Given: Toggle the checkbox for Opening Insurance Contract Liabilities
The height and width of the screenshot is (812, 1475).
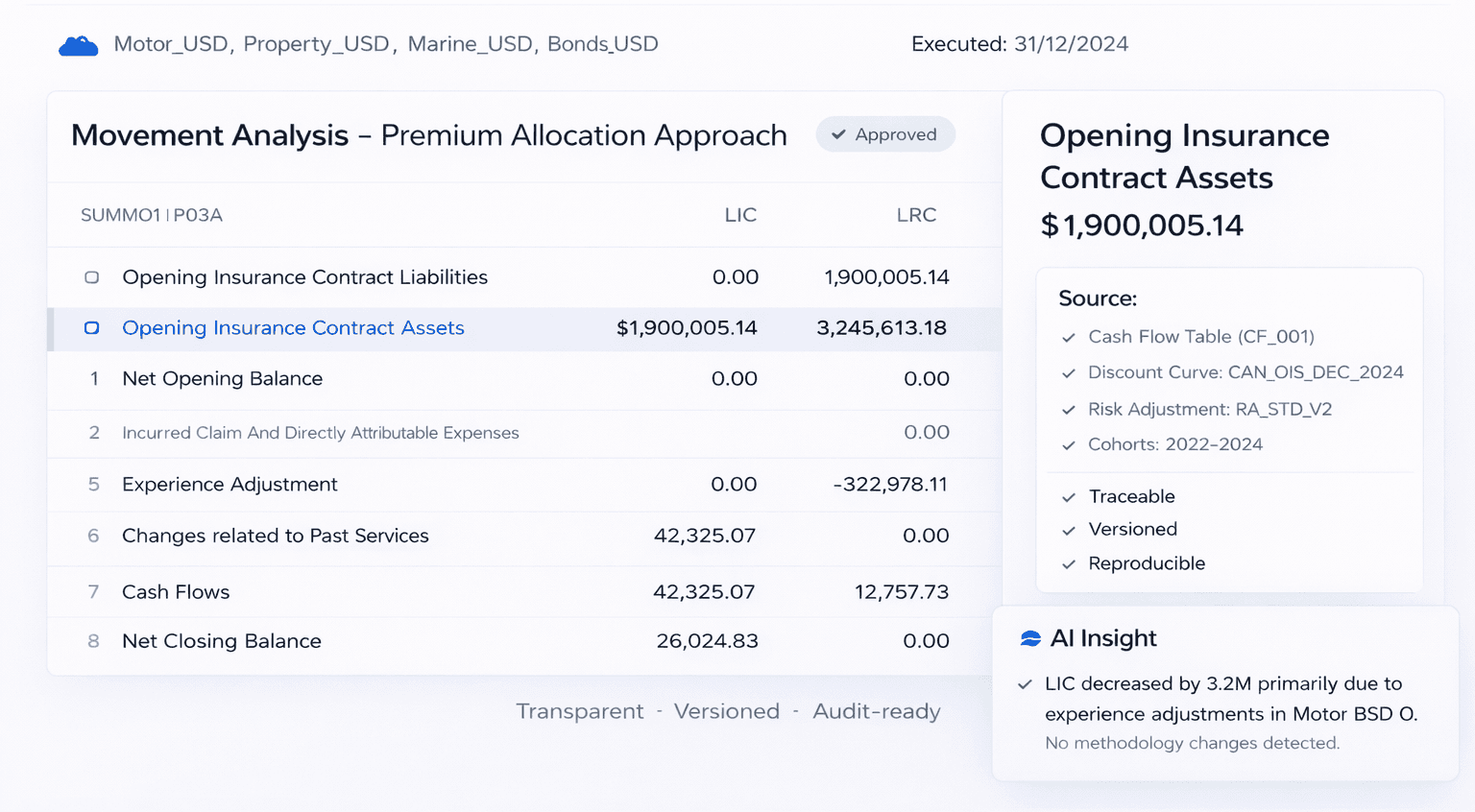Looking at the screenshot, I should 91,276.
